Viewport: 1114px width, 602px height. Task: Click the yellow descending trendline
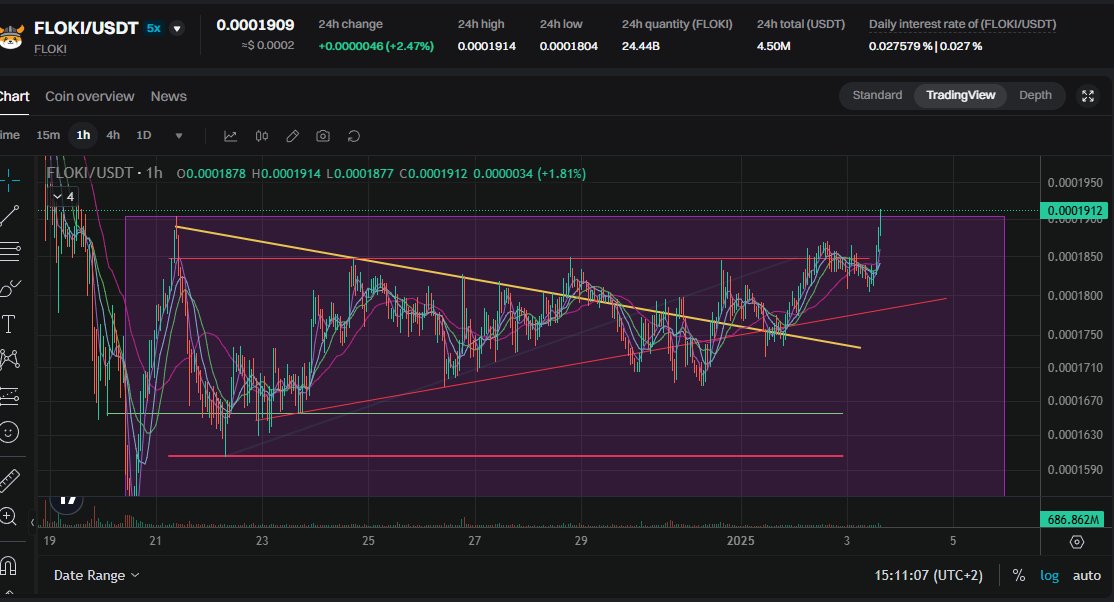pos(518,287)
